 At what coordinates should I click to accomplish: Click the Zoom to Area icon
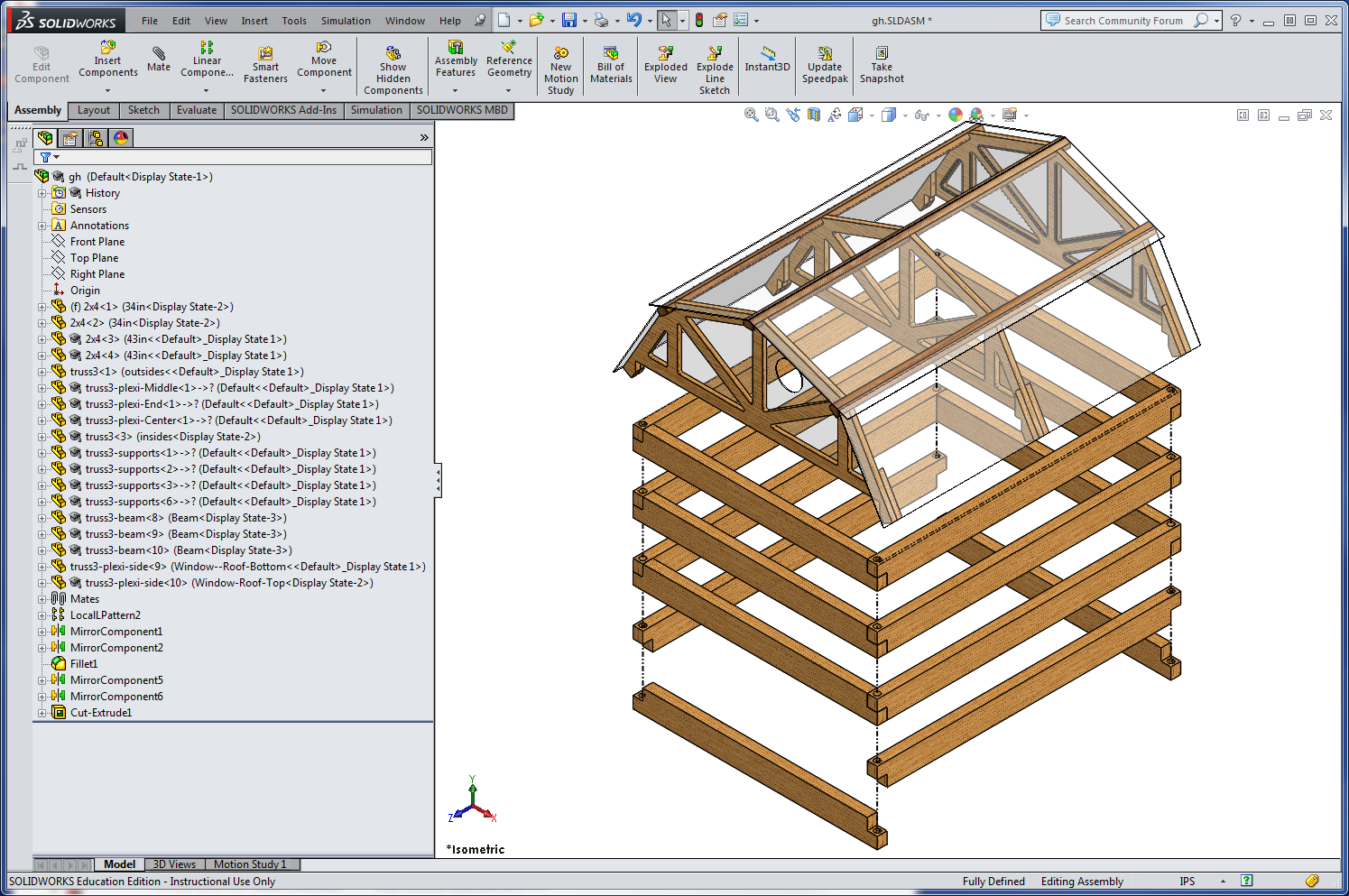click(x=772, y=115)
